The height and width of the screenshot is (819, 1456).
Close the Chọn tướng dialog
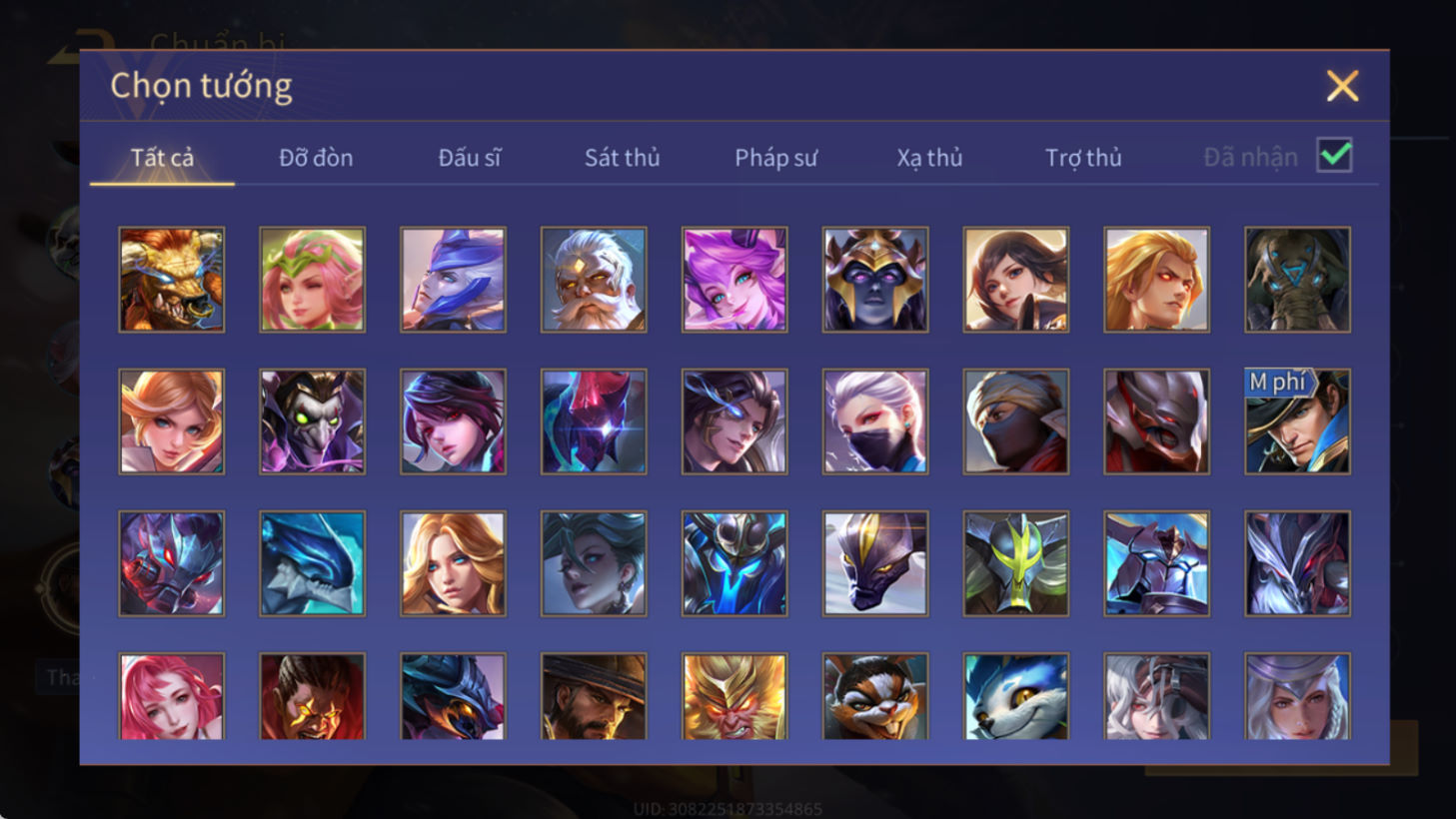[1342, 86]
